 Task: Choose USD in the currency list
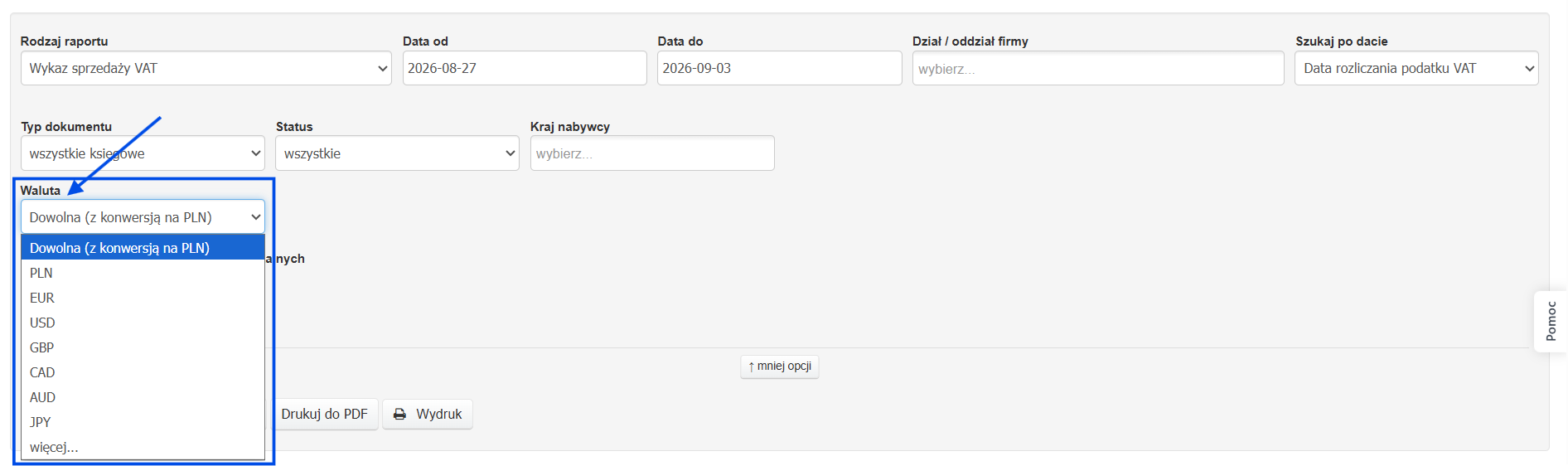143,323
